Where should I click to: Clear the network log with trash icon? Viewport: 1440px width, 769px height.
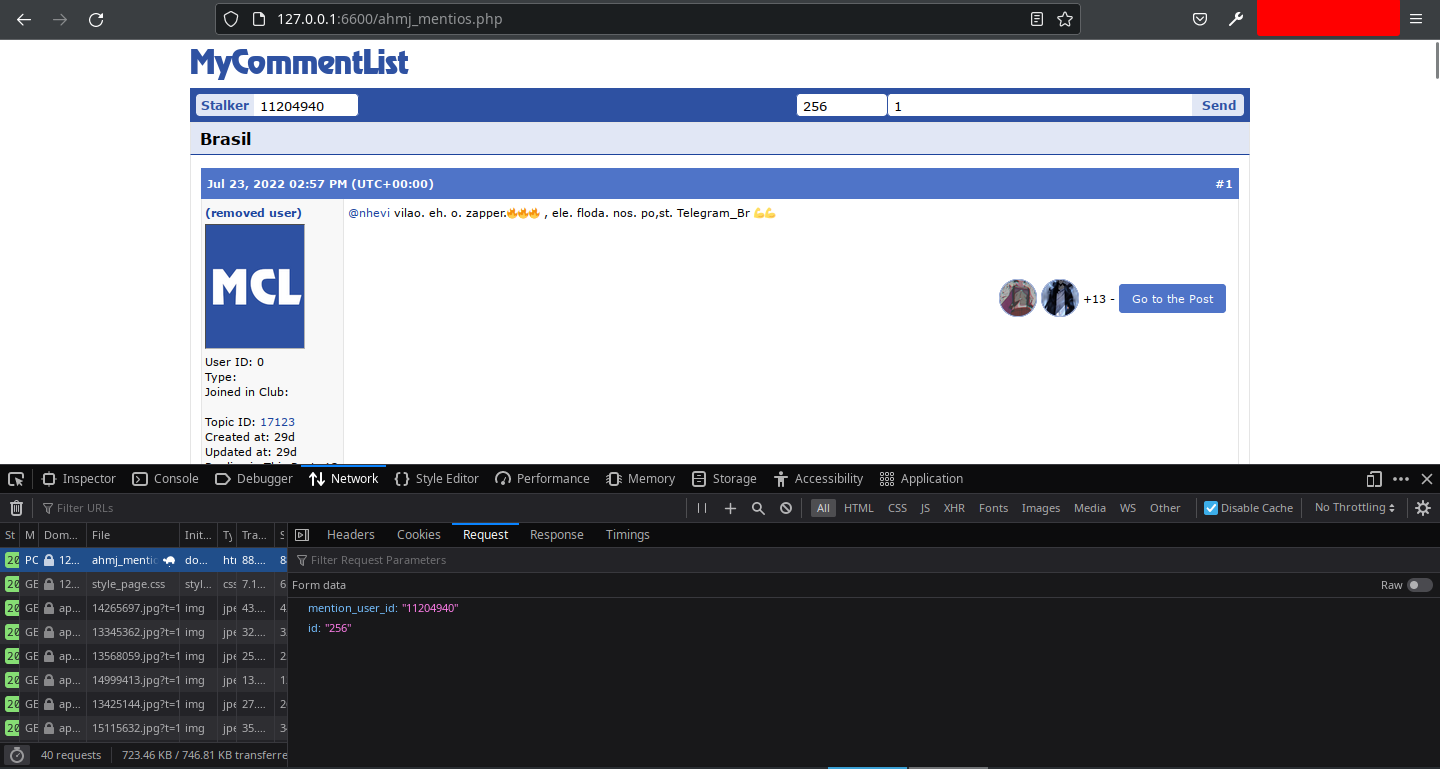click(16, 508)
